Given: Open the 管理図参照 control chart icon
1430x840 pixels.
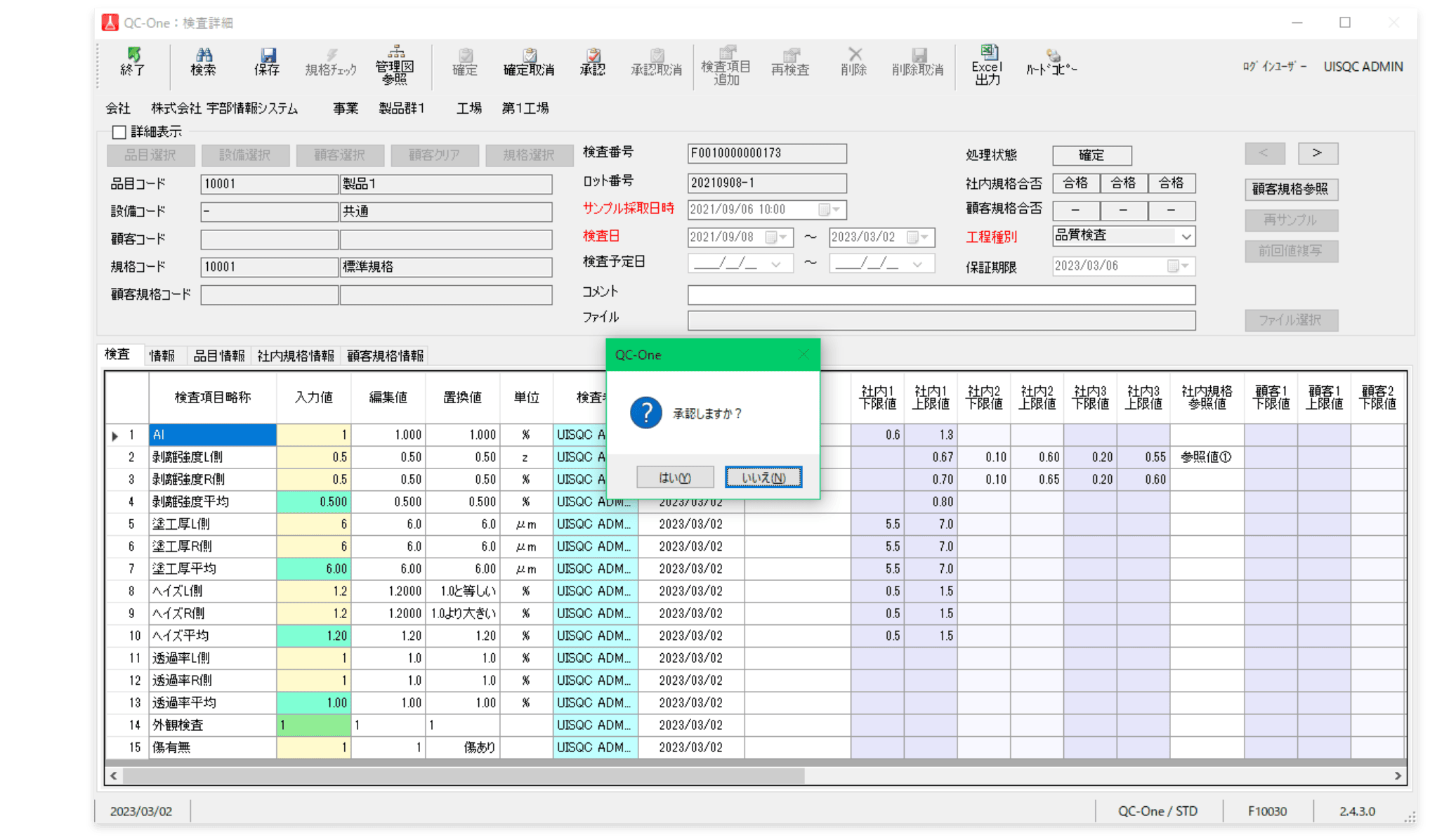Looking at the screenshot, I should (395, 63).
